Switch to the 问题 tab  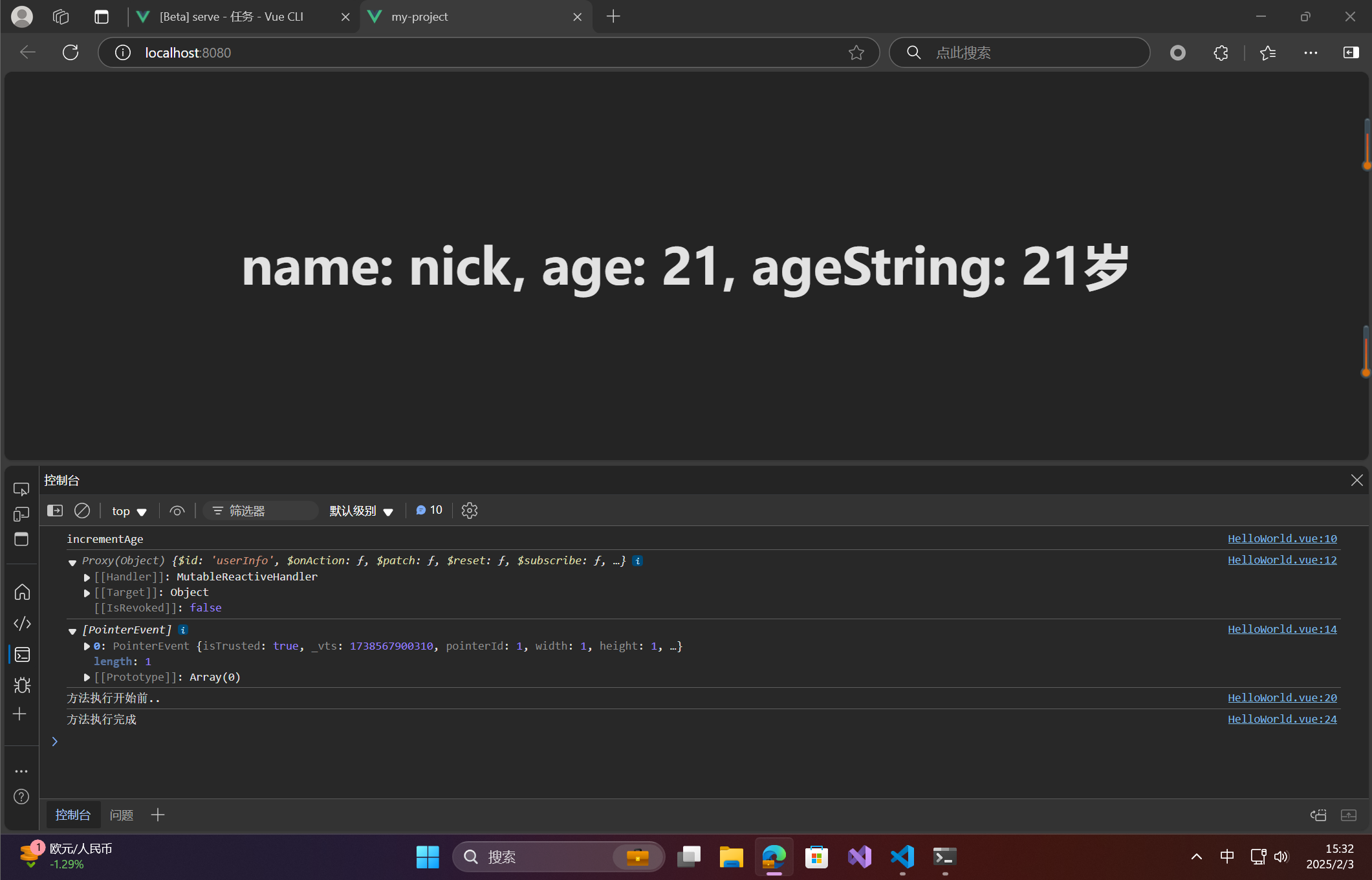122,815
